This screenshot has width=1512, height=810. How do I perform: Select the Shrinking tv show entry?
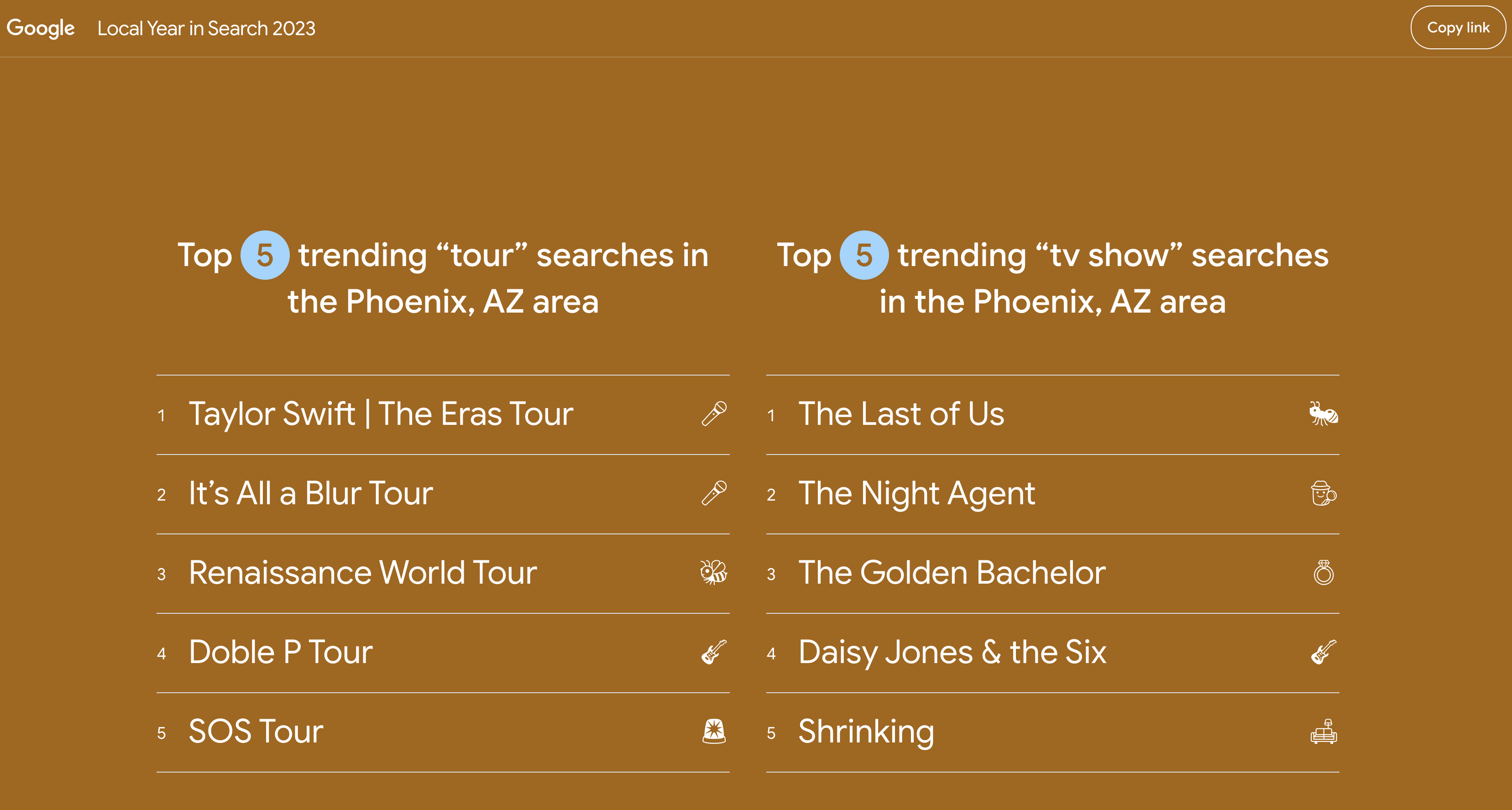(x=1052, y=732)
